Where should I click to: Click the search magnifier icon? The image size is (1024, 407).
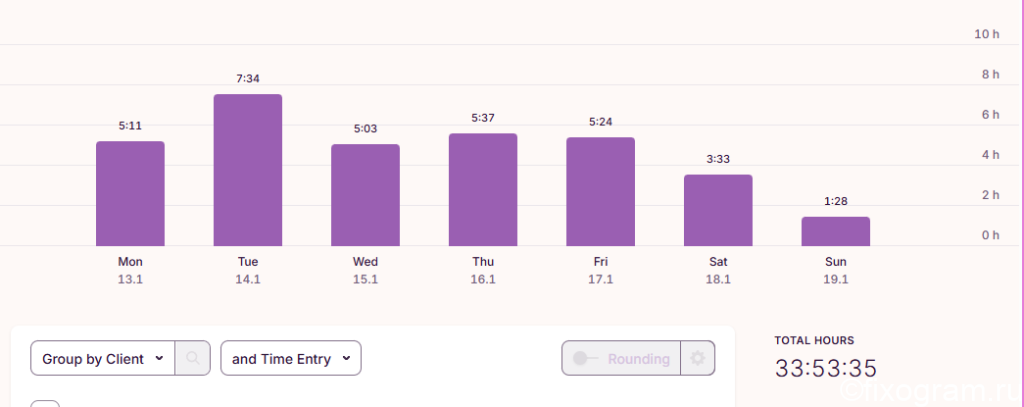point(193,358)
